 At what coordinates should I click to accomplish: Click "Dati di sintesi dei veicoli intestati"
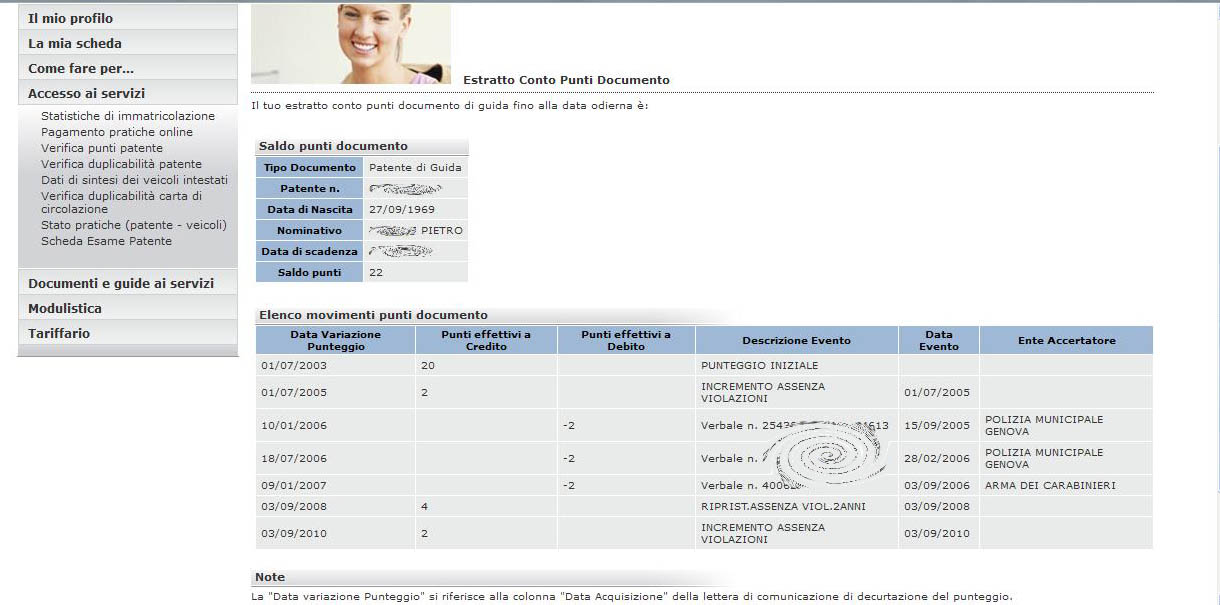(134, 180)
